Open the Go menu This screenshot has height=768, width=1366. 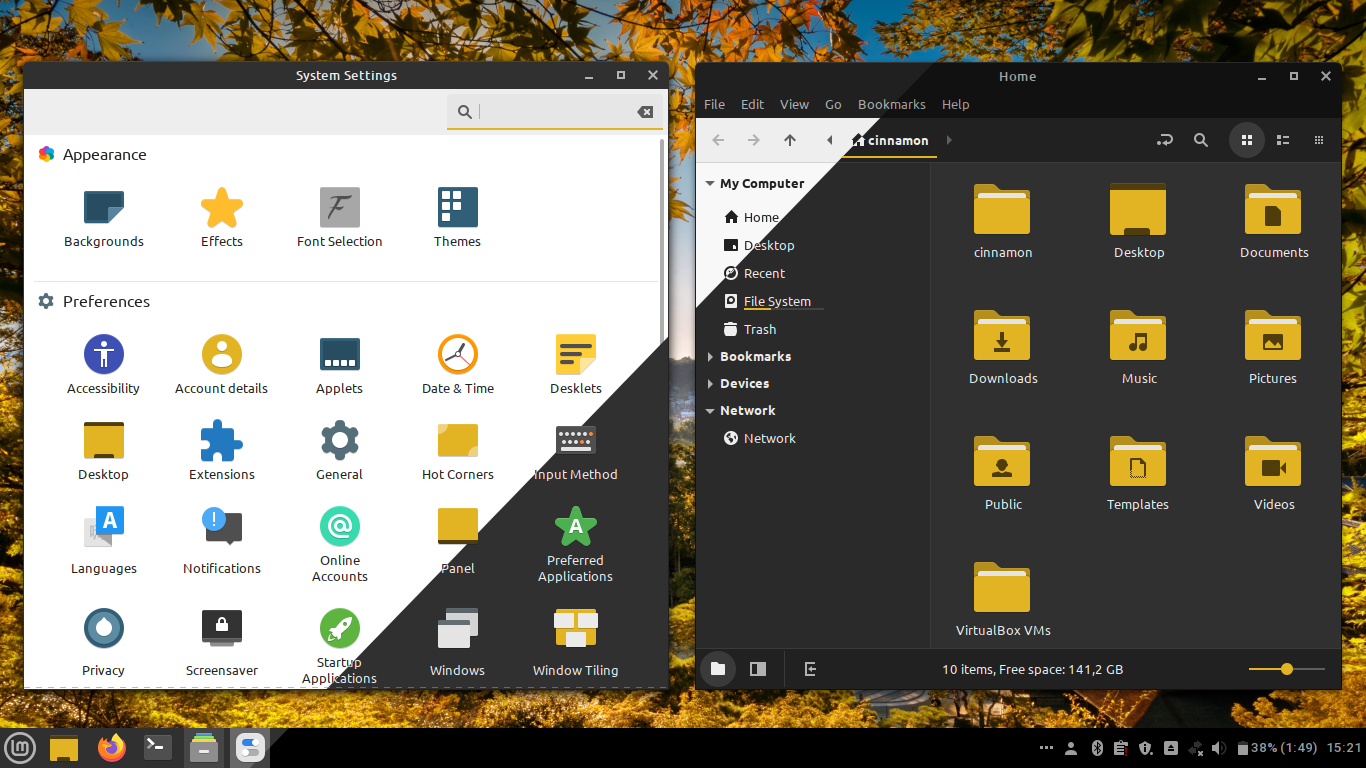pyautogui.click(x=833, y=104)
